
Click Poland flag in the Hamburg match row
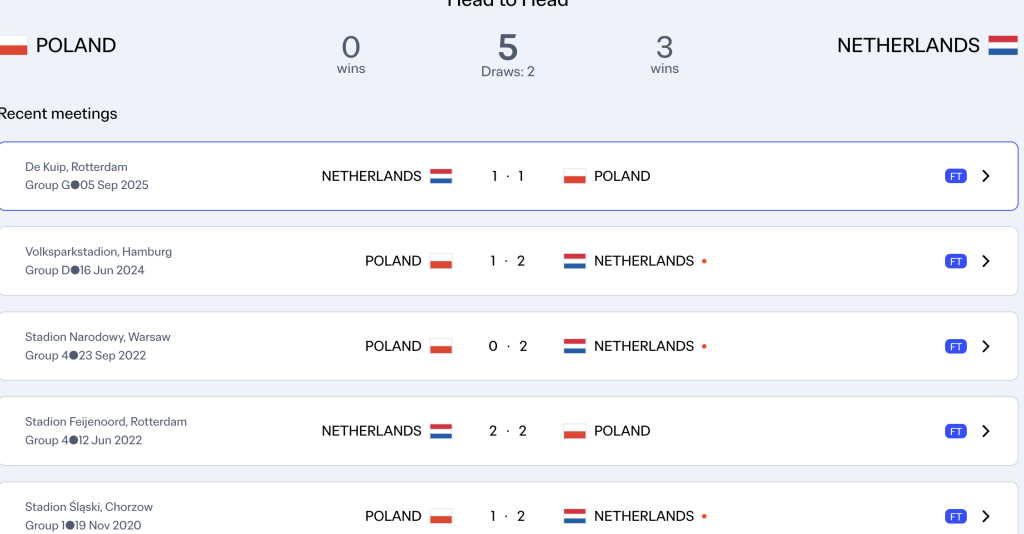click(441, 261)
